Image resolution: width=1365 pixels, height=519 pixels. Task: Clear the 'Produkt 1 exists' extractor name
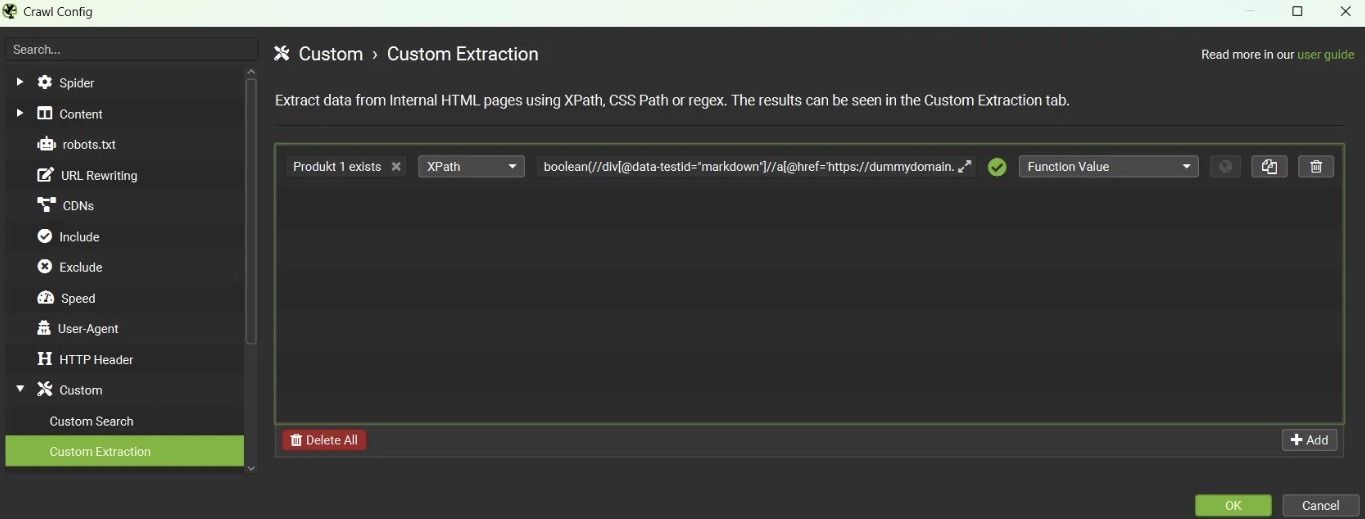coord(396,167)
